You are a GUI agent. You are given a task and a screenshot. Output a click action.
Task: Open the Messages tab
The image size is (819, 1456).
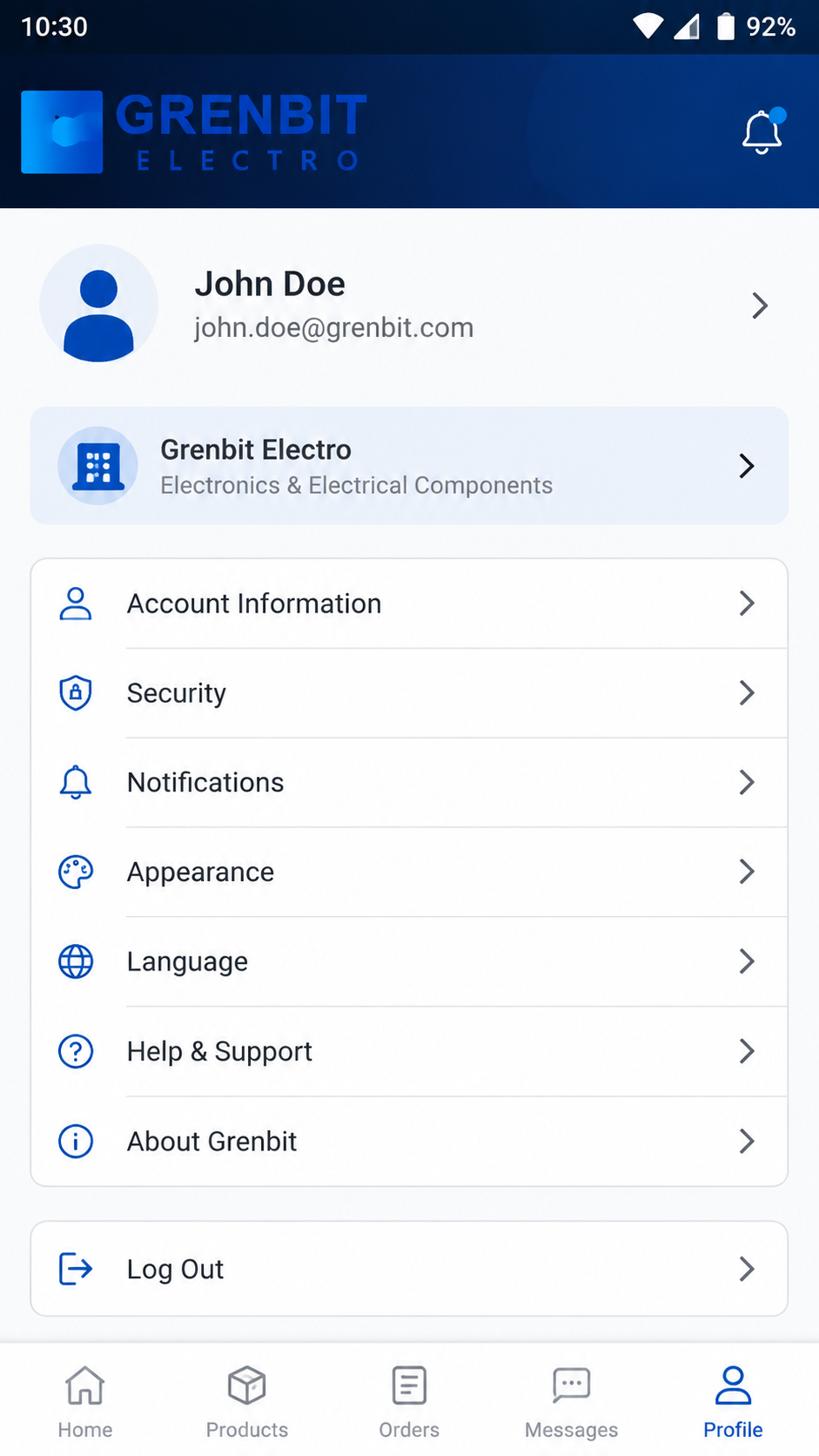click(571, 1401)
